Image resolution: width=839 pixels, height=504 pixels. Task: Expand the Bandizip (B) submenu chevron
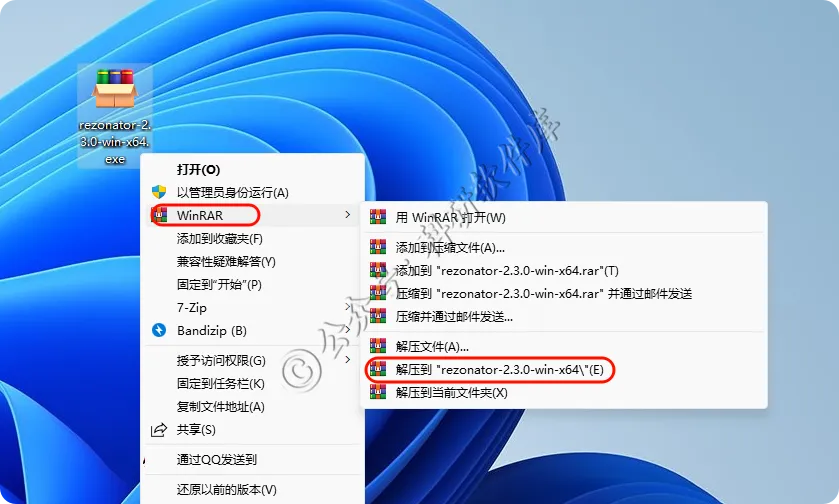(x=348, y=330)
